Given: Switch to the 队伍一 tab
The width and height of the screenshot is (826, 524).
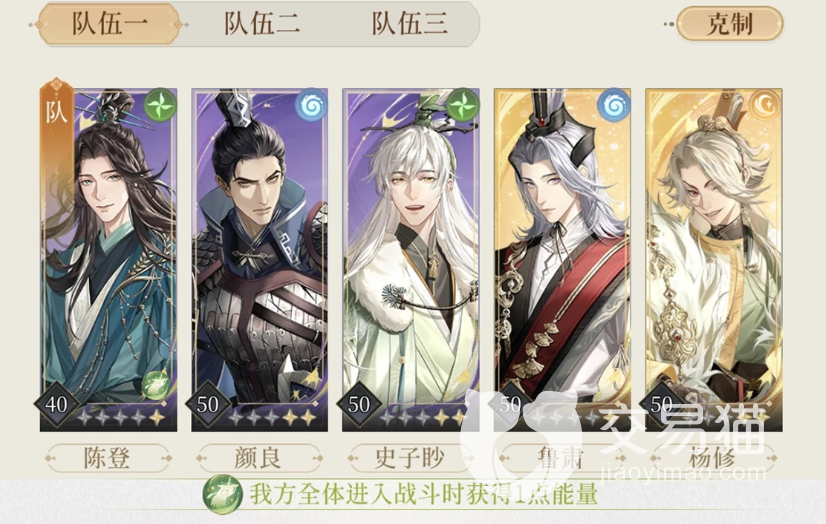Looking at the screenshot, I should pyautogui.click(x=109, y=24).
